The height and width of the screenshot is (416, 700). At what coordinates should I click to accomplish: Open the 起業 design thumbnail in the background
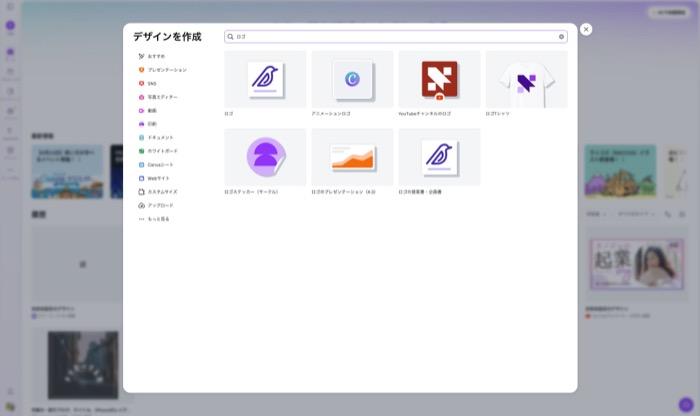click(x=637, y=264)
